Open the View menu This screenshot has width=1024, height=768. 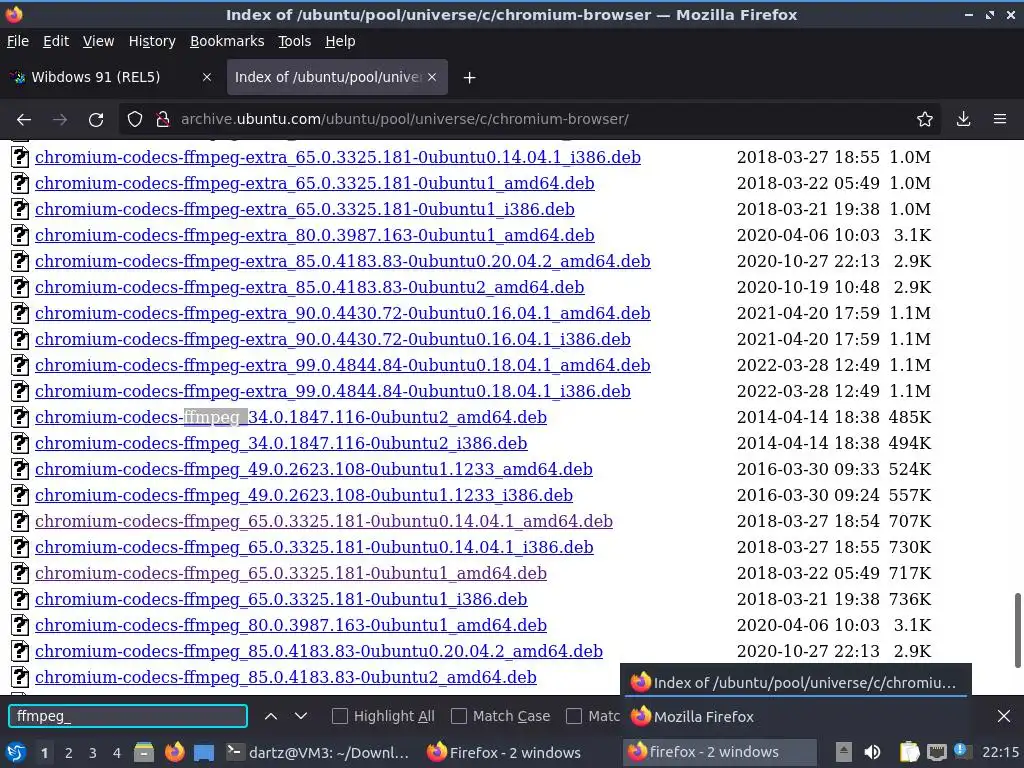(x=98, y=41)
